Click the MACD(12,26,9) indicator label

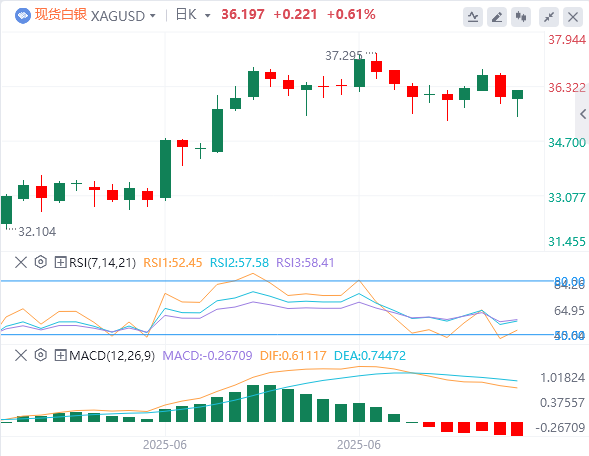pyautogui.click(x=112, y=355)
